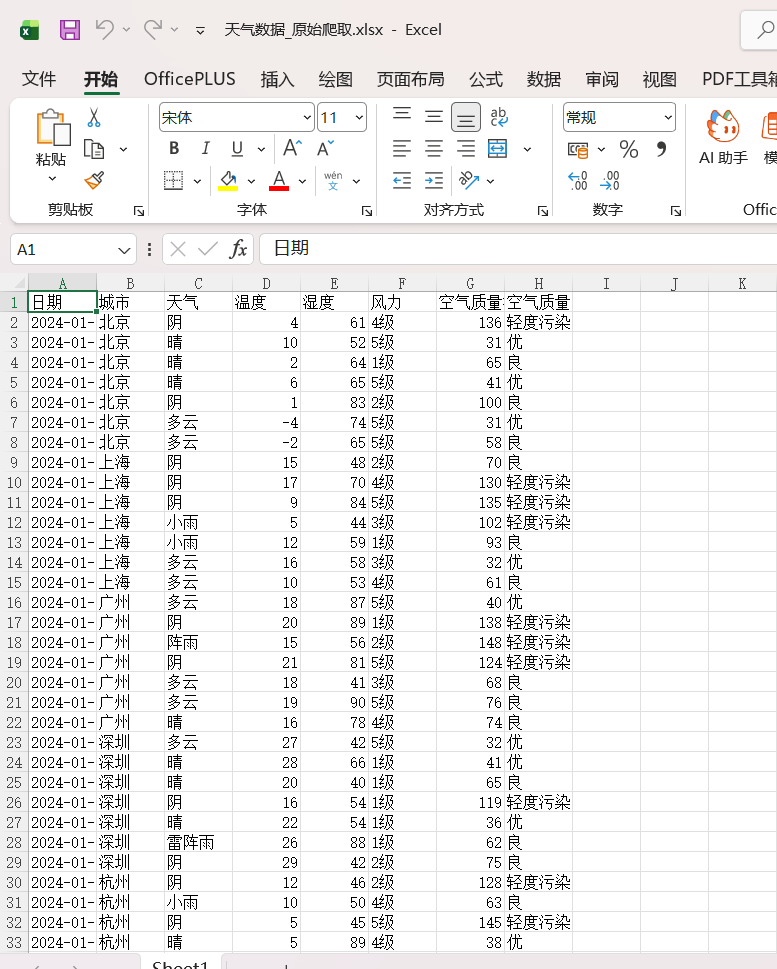Viewport: 777px width, 969px height.
Task: Bottom-align the cell content
Action: point(466,117)
